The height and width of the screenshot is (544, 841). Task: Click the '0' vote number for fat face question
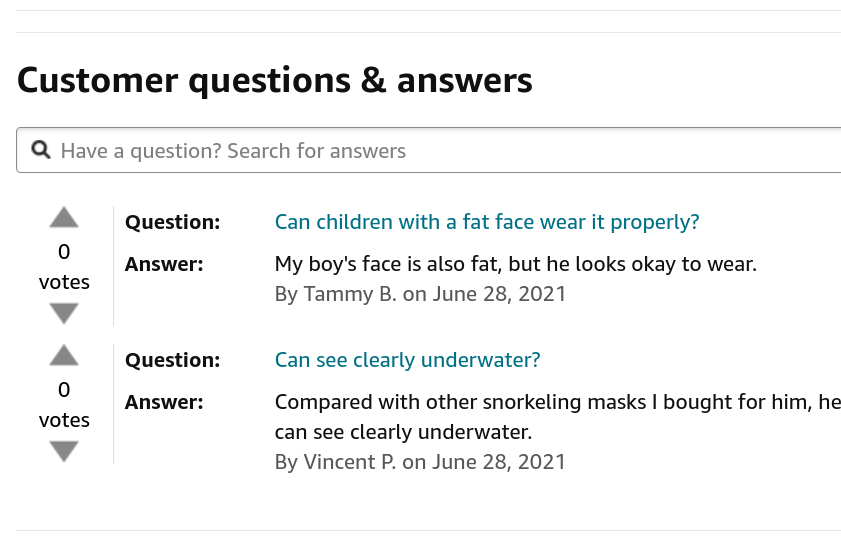(64, 252)
